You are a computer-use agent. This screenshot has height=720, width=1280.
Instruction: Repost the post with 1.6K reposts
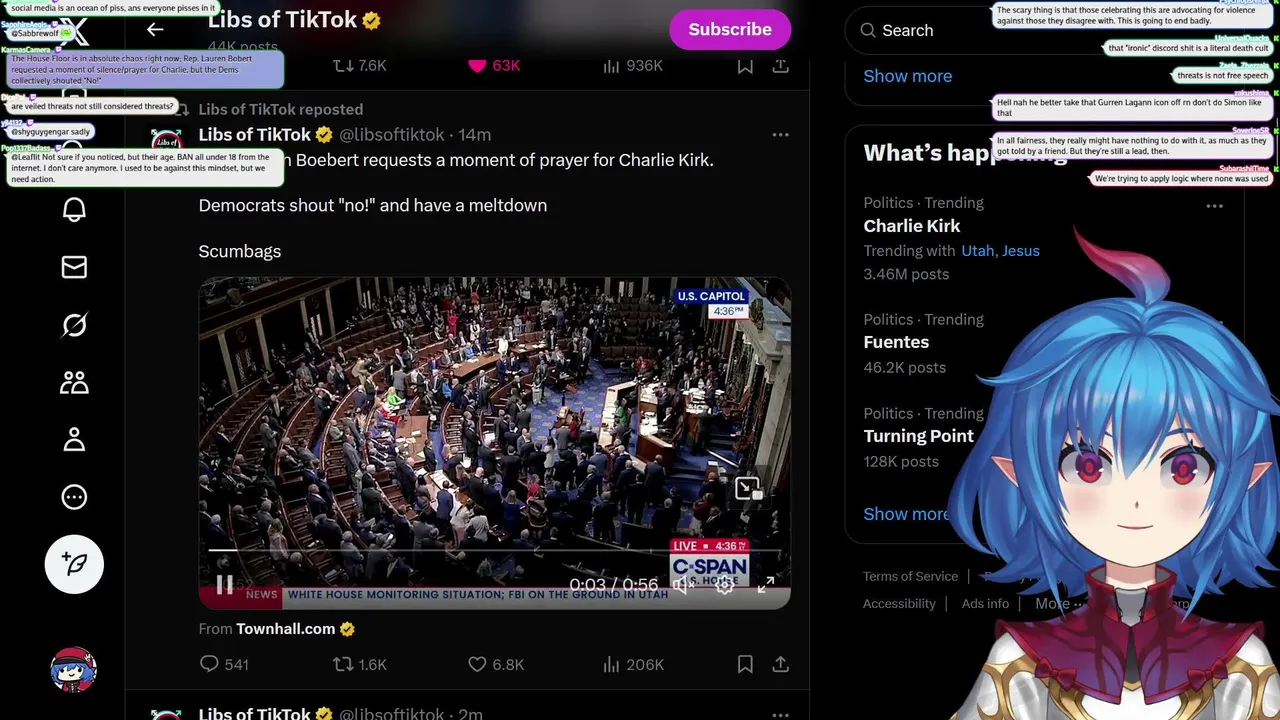coord(360,664)
